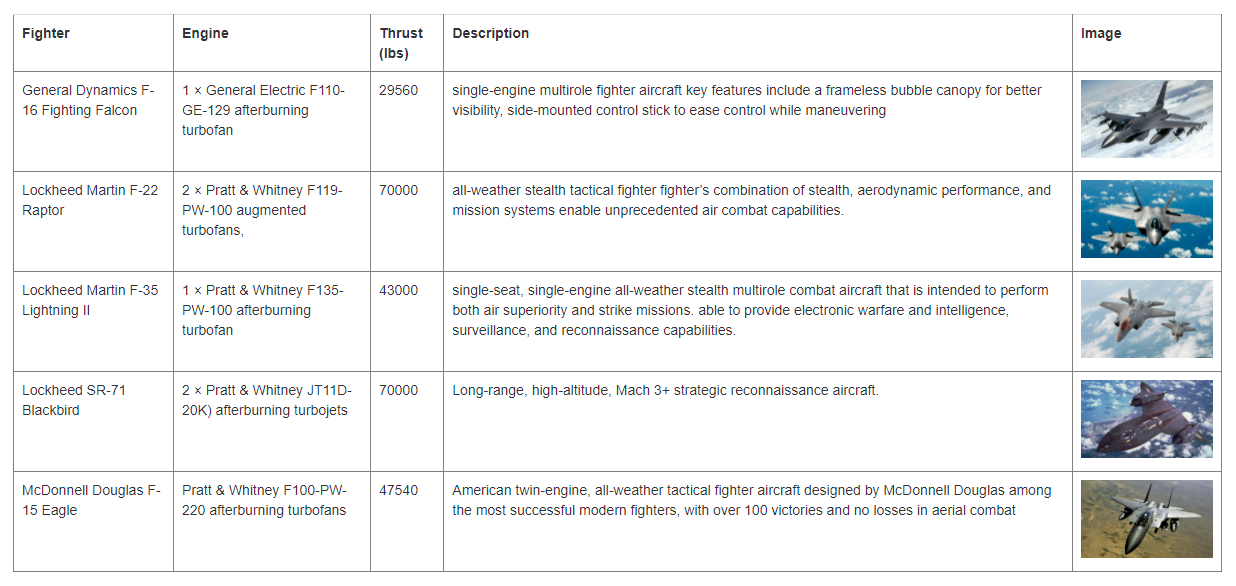This screenshot has height=586, width=1236.
Task: Select the F-35 Lightning II picture
Action: coord(1146,319)
